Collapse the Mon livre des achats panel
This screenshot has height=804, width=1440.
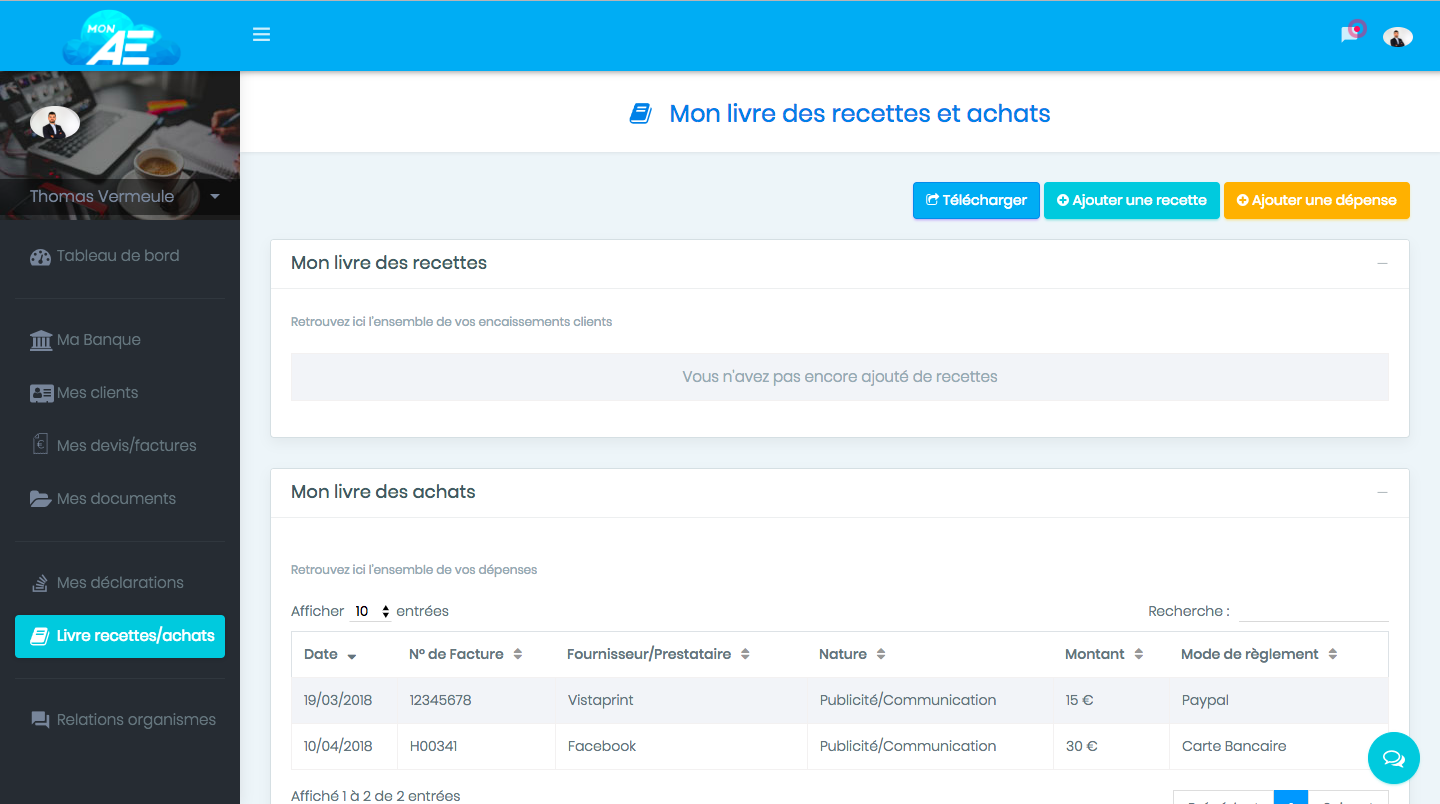tap(1382, 493)
